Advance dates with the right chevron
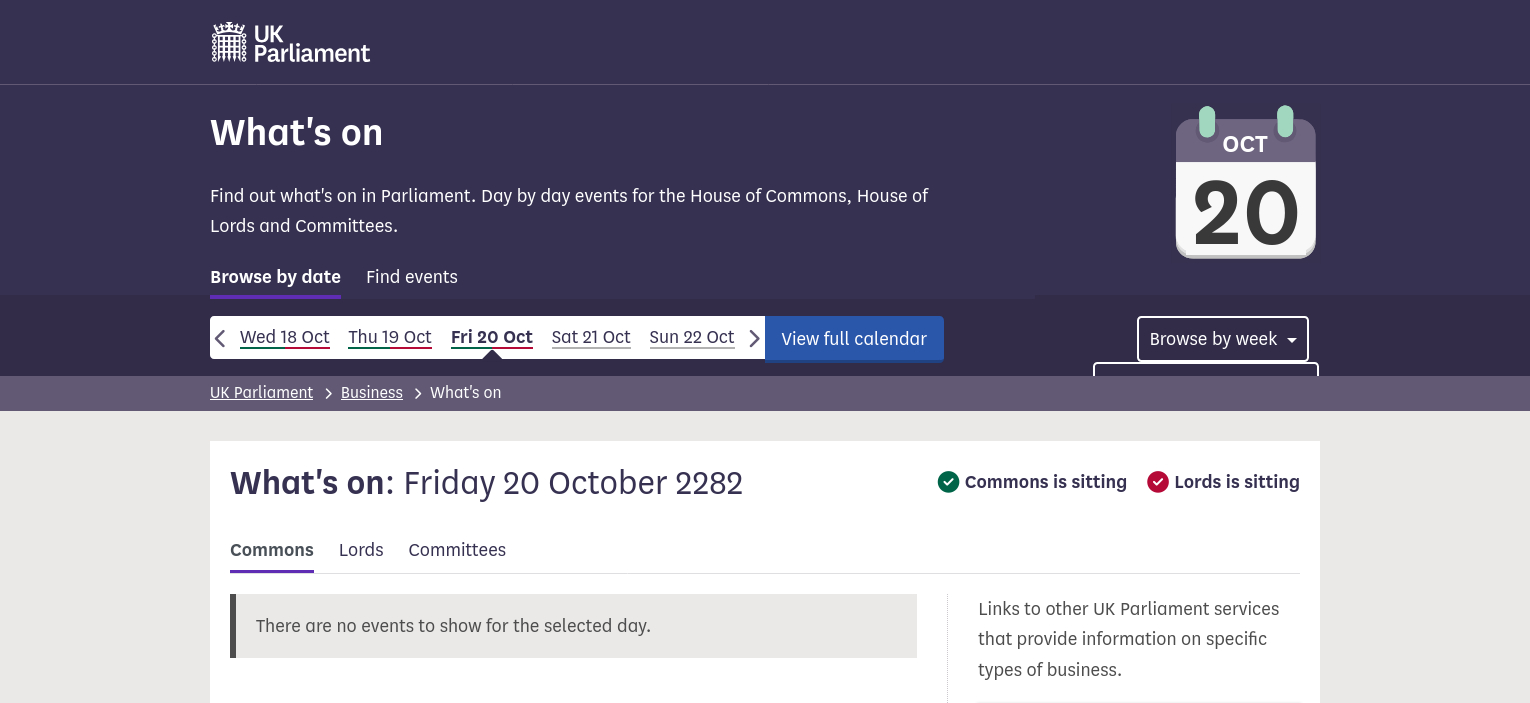Viewport: 1530px width, 703px height. click(754, 338)
